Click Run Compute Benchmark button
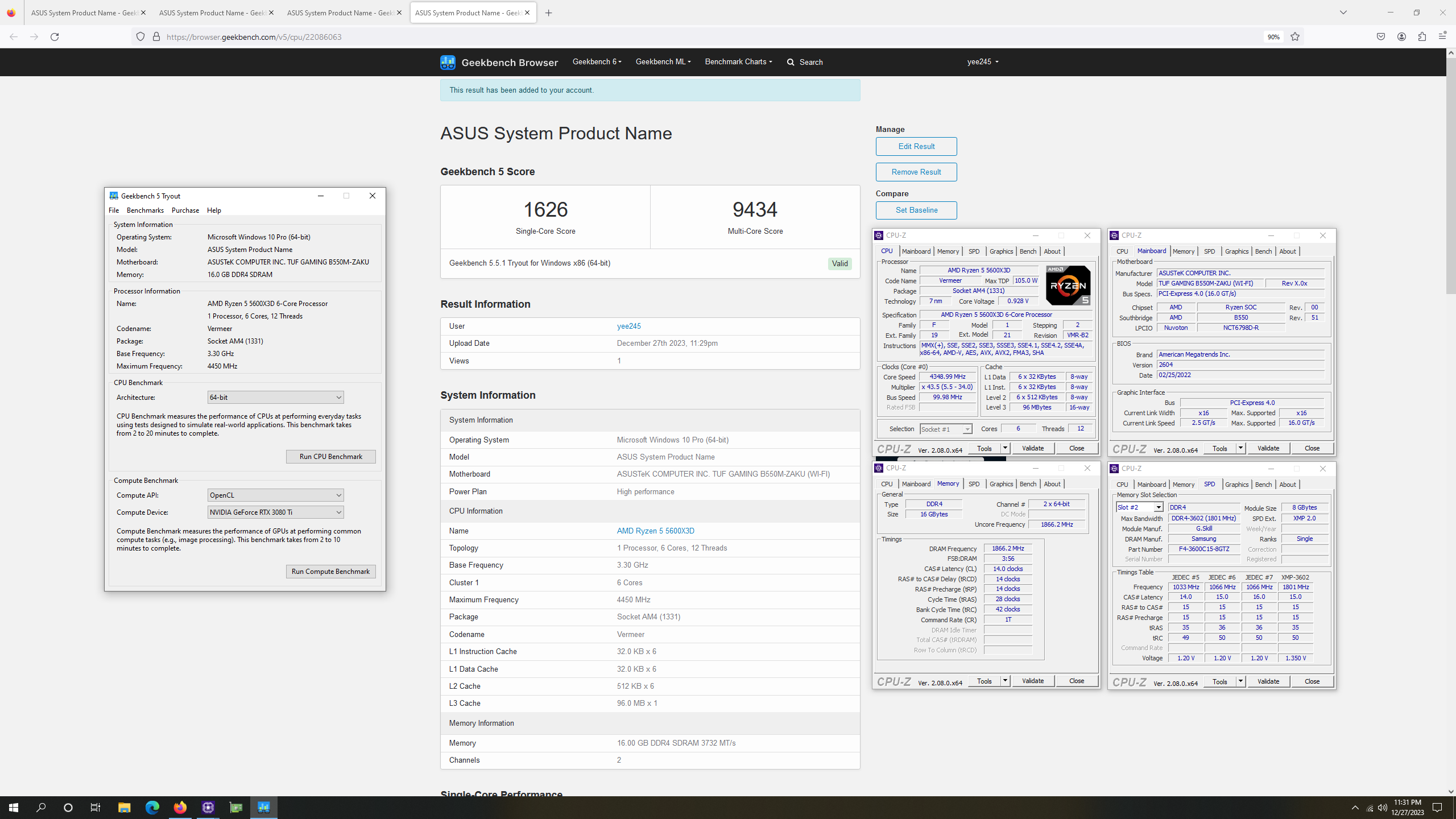The height and width of the screenshot is (819, 1456). 330,572
